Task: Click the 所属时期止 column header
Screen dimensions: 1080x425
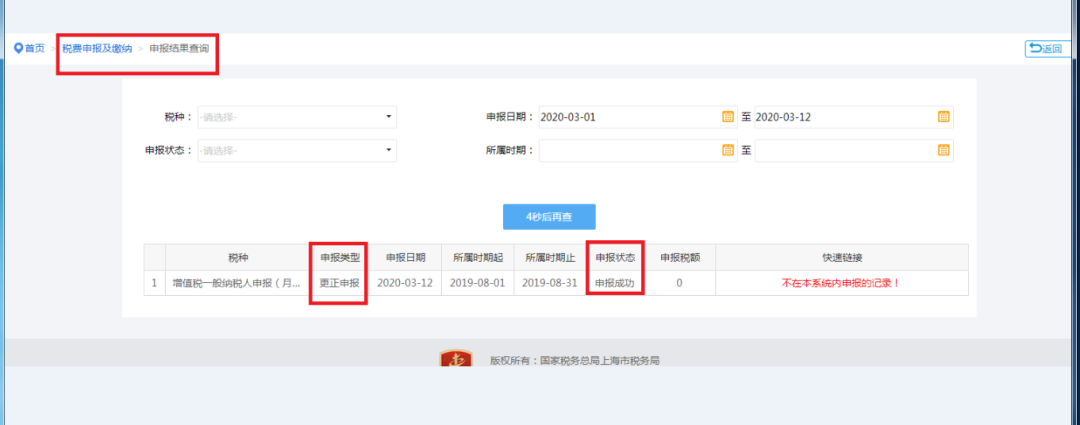Action: [x=550, y=258]
